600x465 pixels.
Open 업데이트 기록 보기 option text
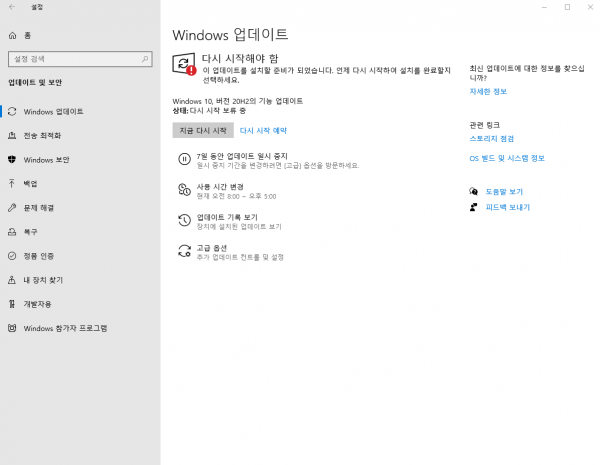point(227,217)
